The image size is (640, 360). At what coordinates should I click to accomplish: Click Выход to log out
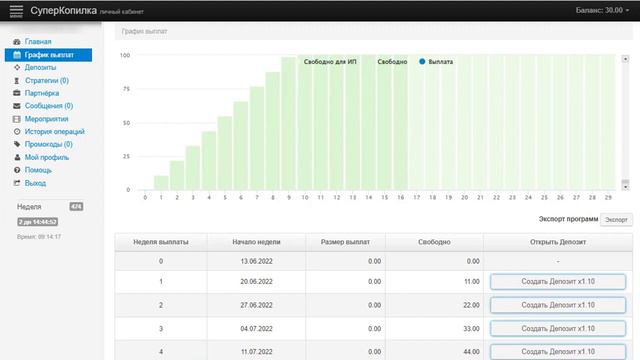pos(35,183)
